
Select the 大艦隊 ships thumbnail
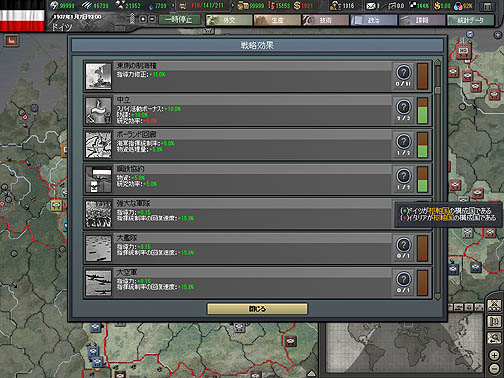(98, 248)
